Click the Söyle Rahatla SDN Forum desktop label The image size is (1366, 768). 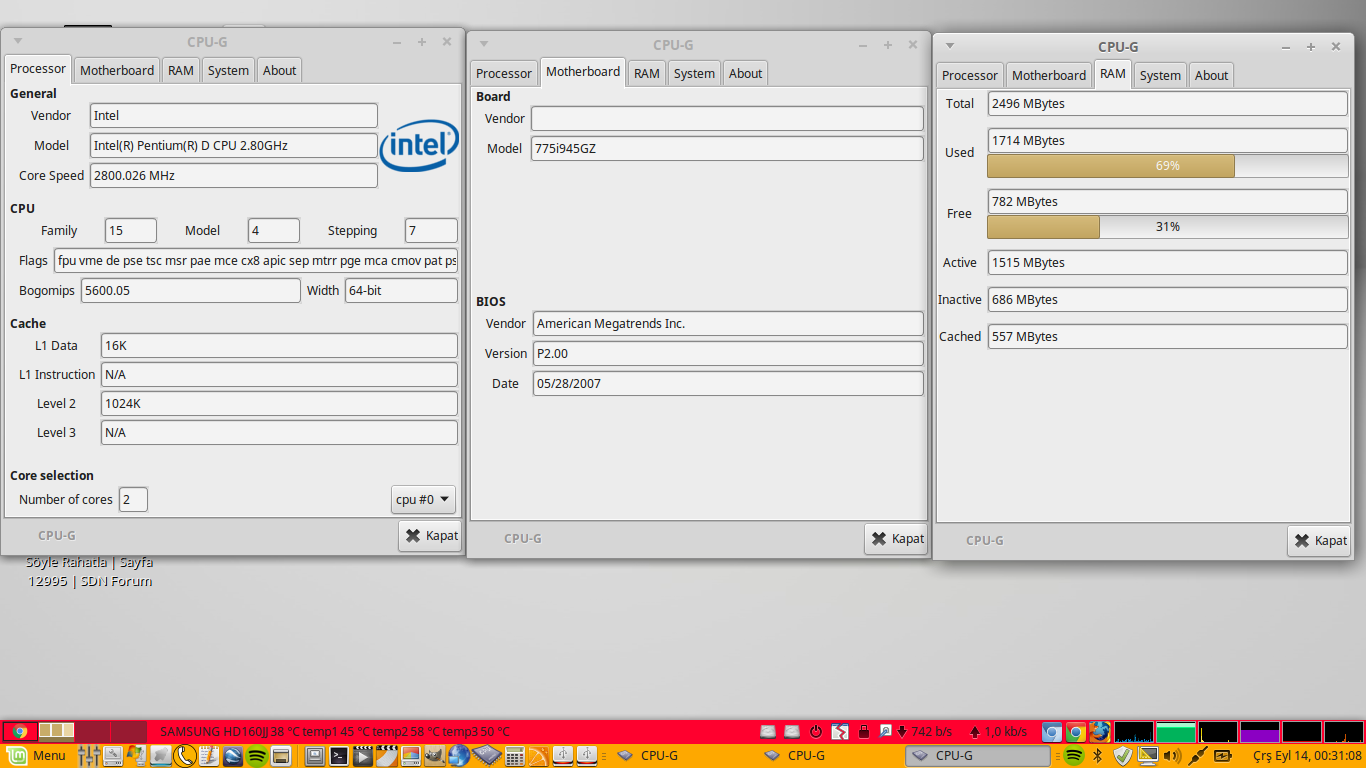tap(89, 572)
